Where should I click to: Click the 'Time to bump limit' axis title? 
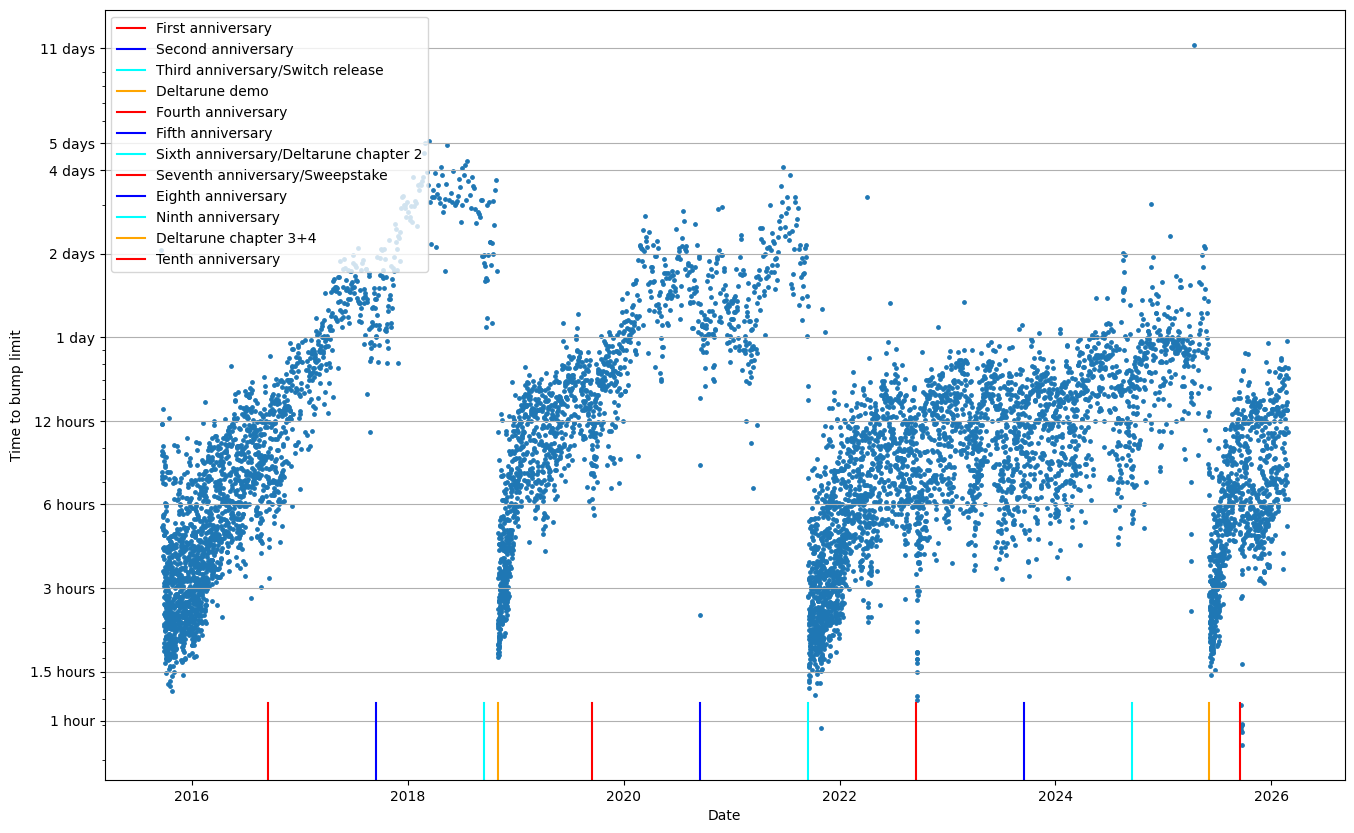tap(15, 395)
